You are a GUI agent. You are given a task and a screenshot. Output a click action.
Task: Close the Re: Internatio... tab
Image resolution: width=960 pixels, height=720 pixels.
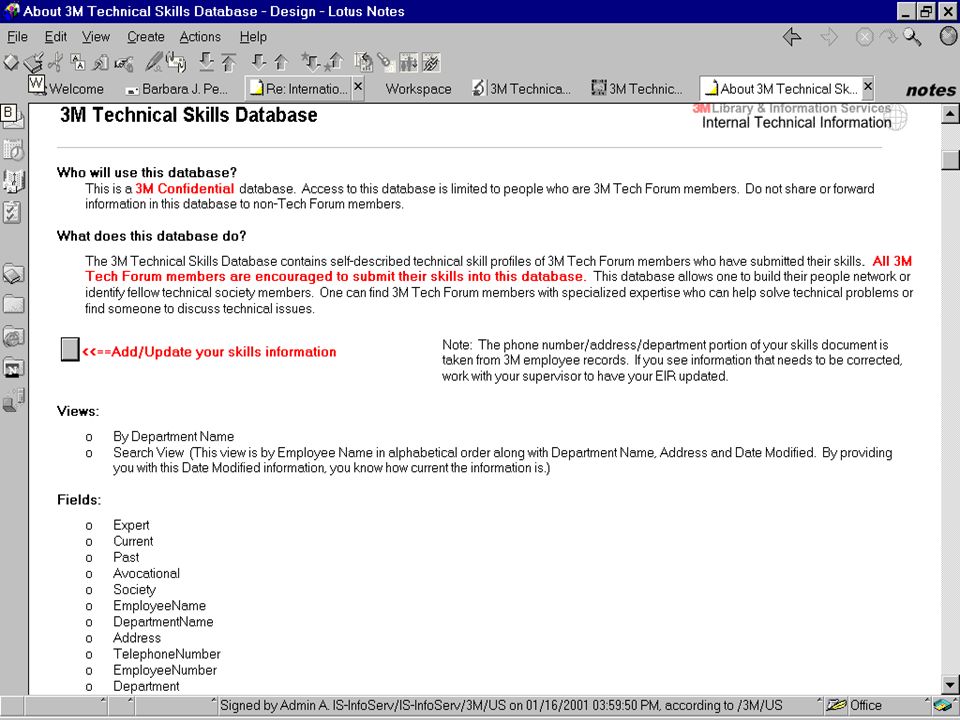tap(358, 87)
